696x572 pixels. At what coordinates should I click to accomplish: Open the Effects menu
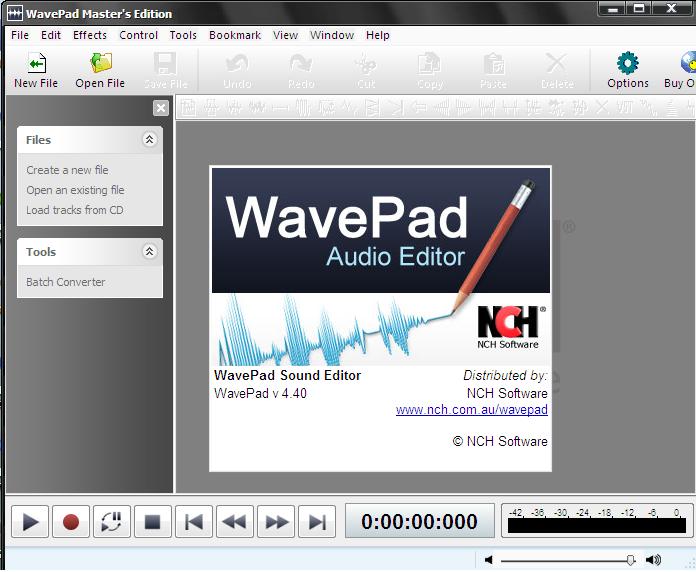pyautogui.click(x=90, y=35)
